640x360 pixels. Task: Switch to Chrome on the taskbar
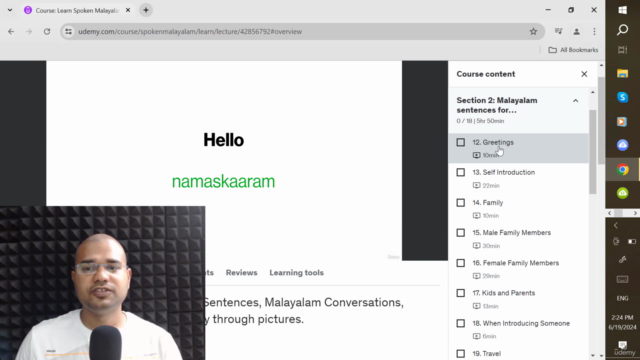click(x=622, y=169)
